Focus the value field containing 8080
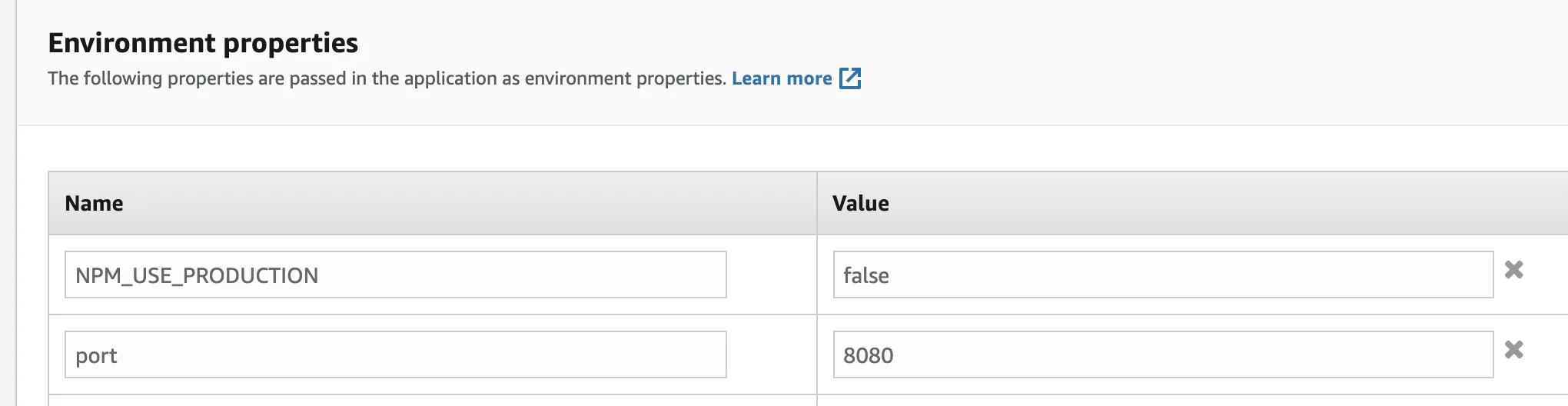 [x=1162, y=354]
